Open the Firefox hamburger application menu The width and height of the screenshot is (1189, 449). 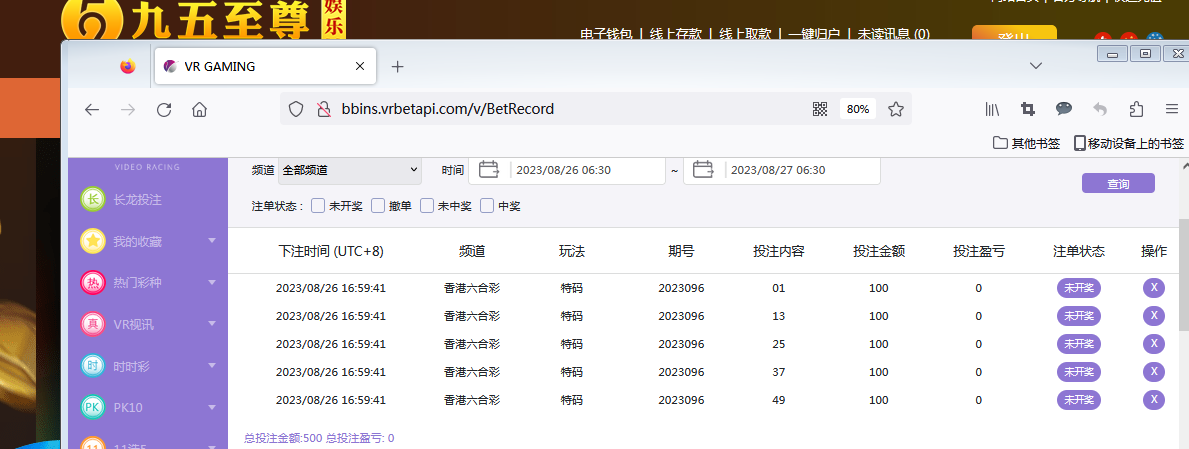[x=1171, y=110]
